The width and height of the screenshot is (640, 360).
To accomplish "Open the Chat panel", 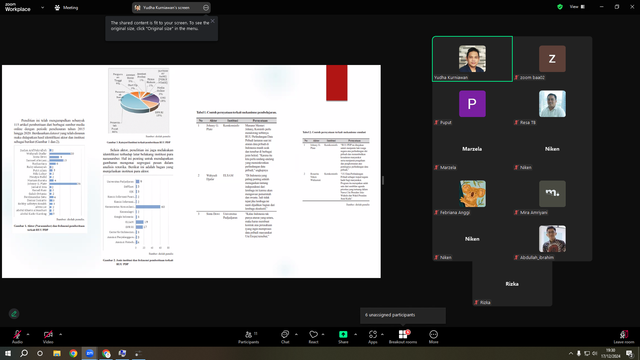I will point(285,336).
